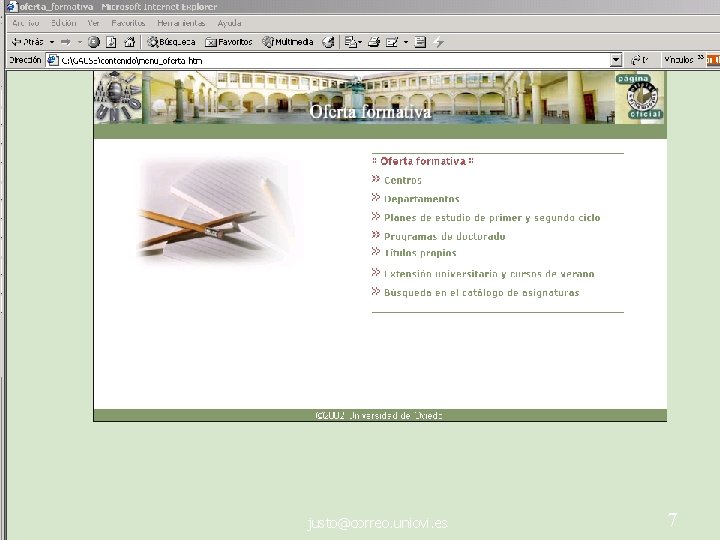Open the Ayuda menu

(x=230, y=23)
